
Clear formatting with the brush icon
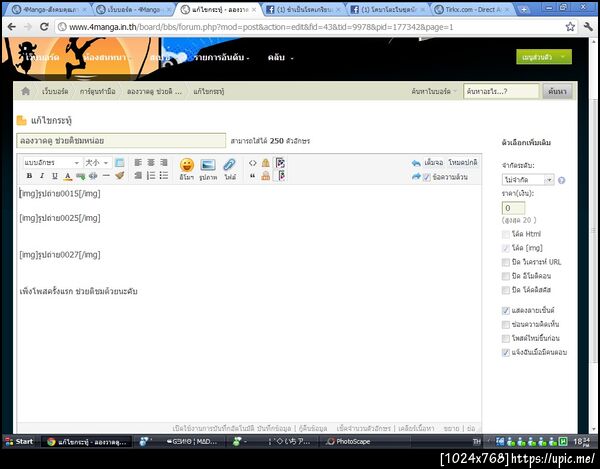pyautogui.click(x=120, y=176)
